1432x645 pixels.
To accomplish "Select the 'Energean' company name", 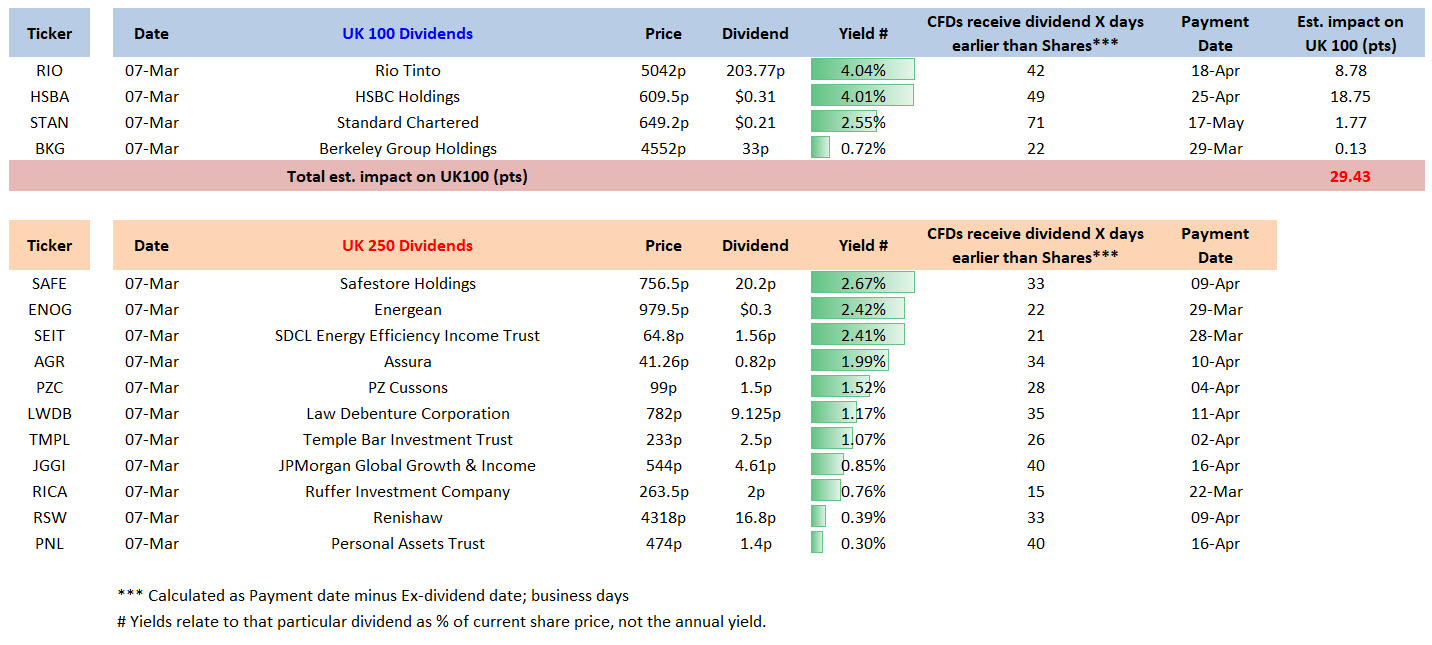I will coord(407,309).
